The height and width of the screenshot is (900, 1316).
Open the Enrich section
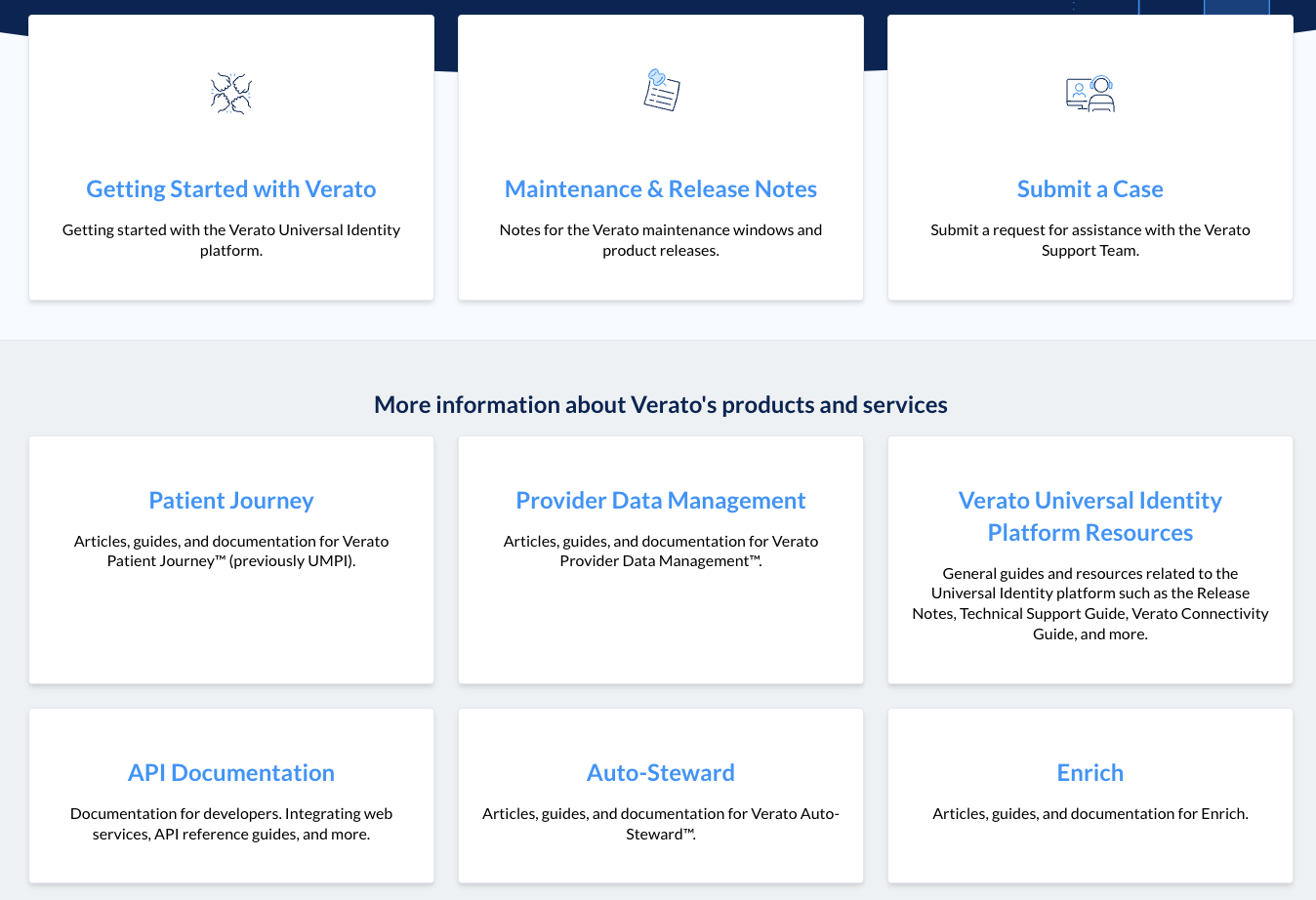pos(1090,772)
